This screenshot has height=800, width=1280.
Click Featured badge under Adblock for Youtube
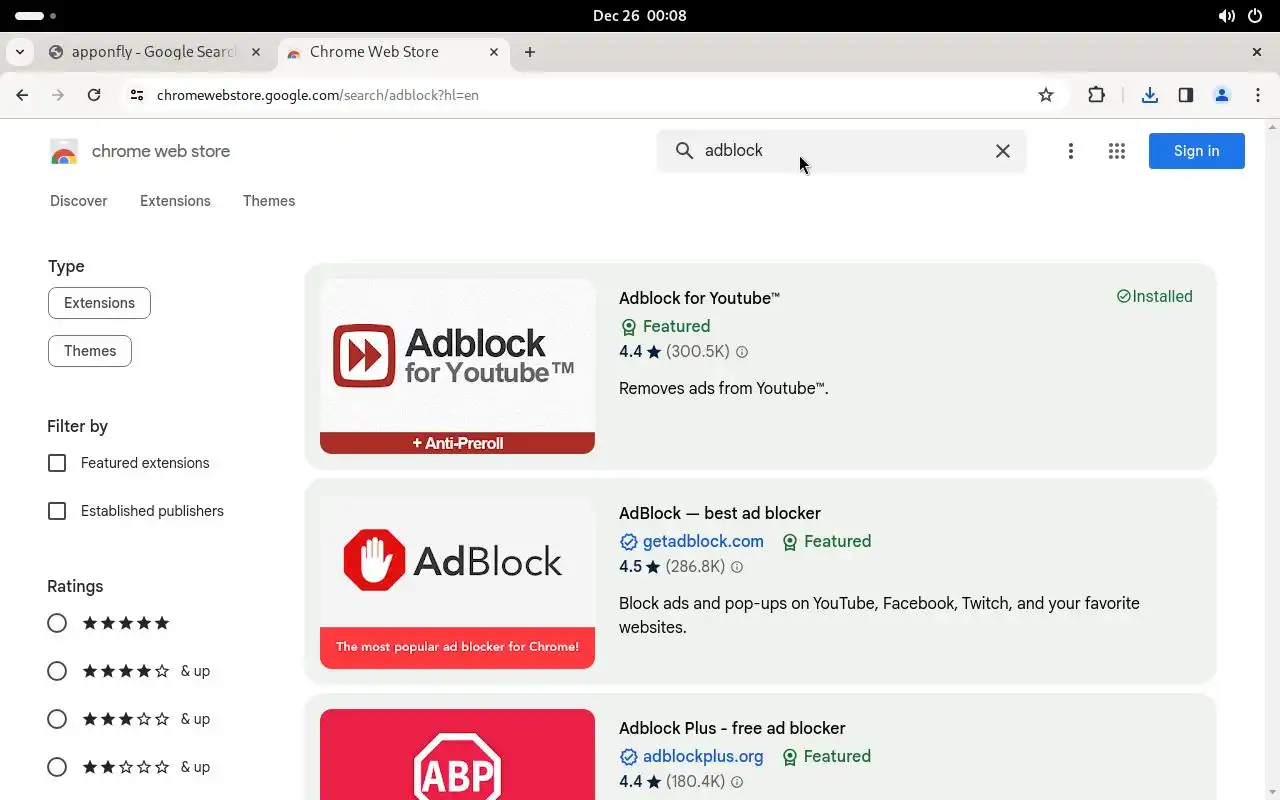click(665, 326)
